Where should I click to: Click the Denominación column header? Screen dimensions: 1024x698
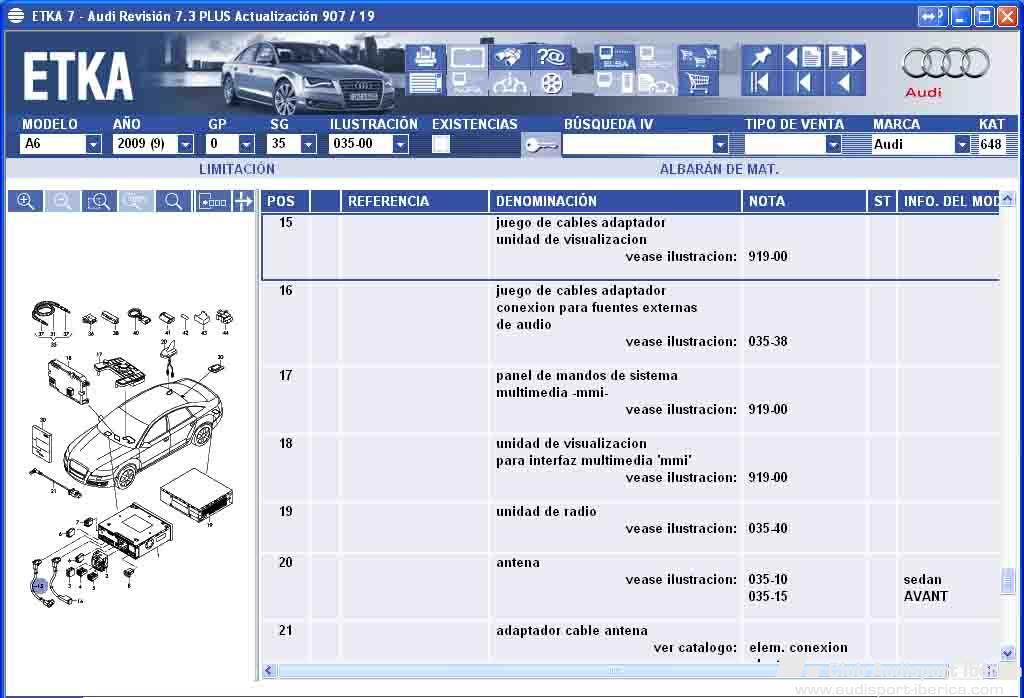click(x=615, y=201)
